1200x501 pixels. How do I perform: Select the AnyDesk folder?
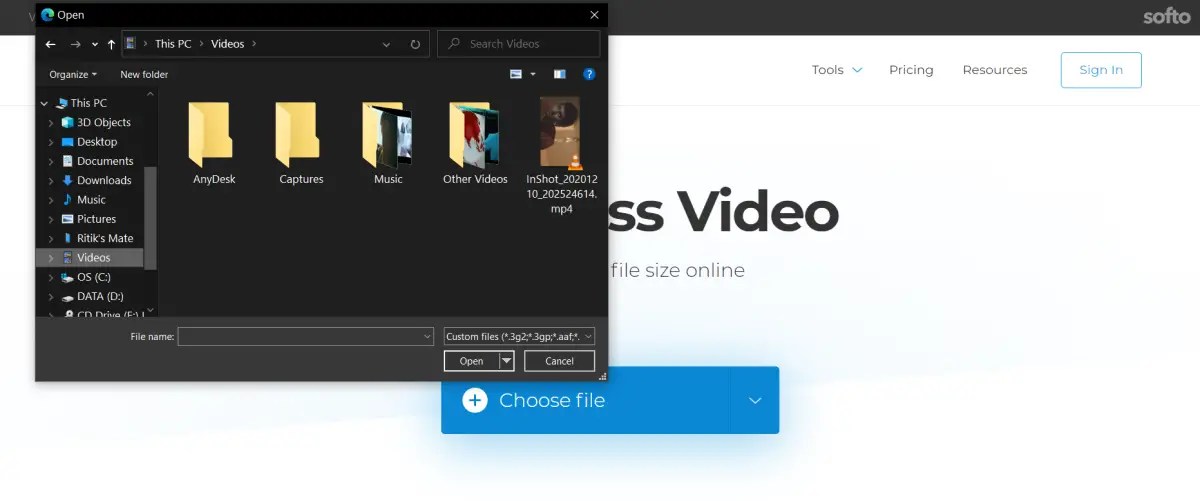[214, 142]
